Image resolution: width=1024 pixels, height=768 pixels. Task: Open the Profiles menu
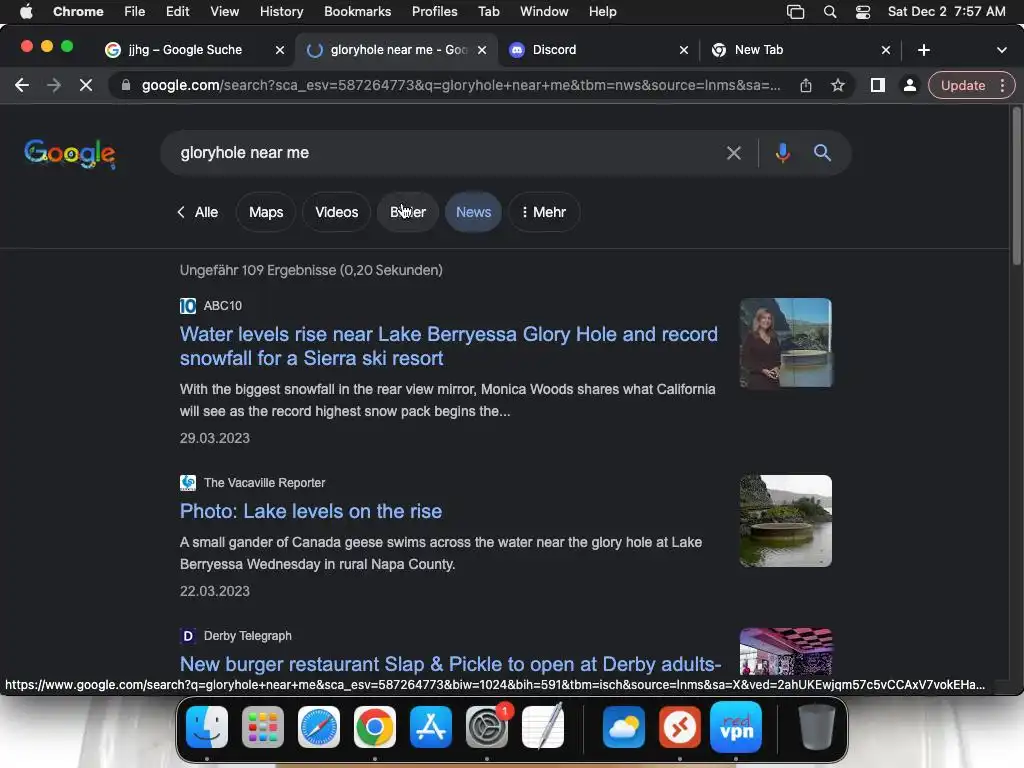click(434, 12)
